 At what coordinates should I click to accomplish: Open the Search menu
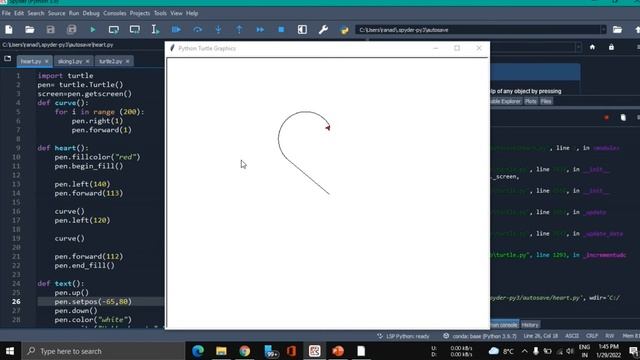coord(36,13)
